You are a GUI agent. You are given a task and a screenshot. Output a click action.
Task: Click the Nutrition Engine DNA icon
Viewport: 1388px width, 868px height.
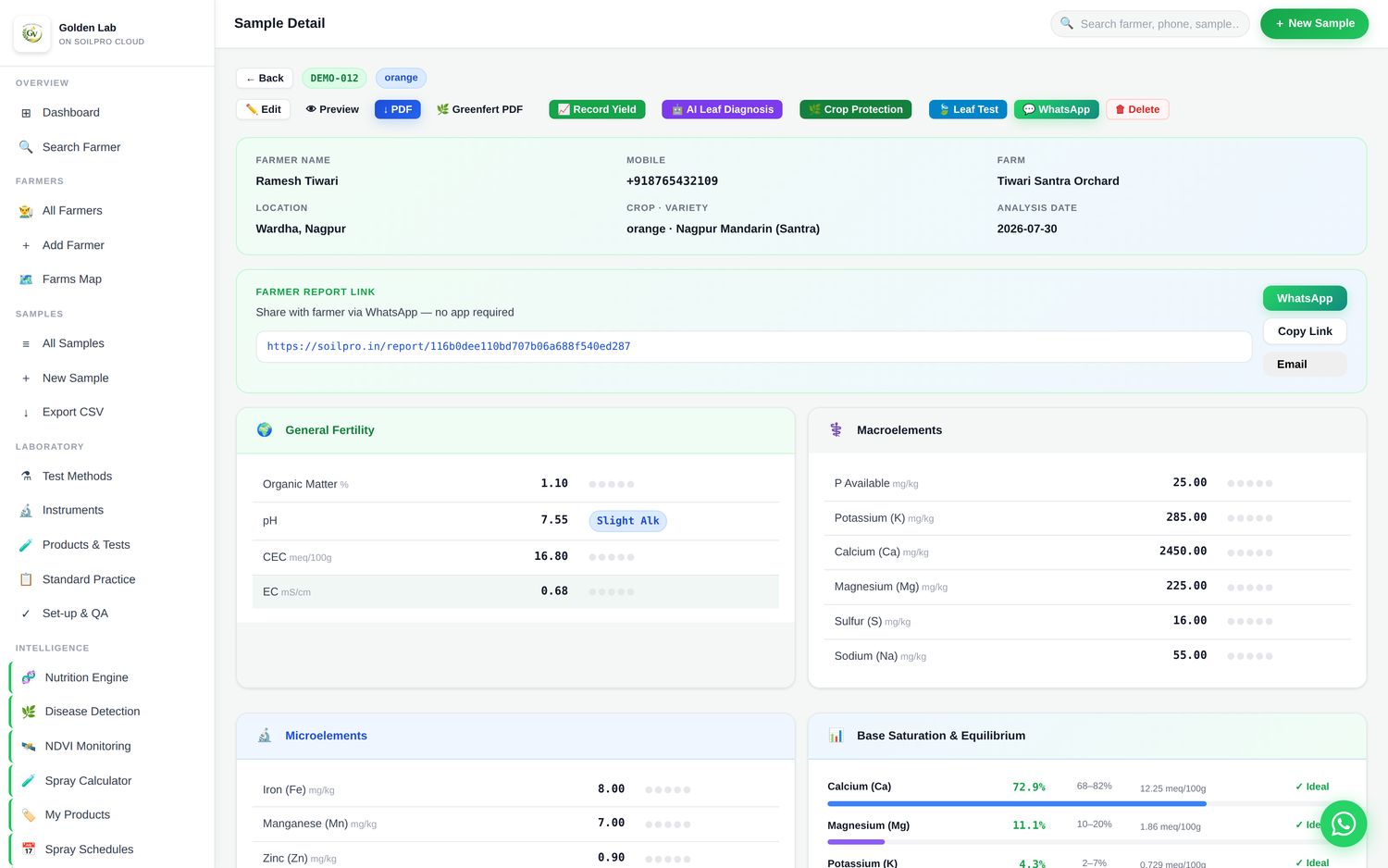29,677
